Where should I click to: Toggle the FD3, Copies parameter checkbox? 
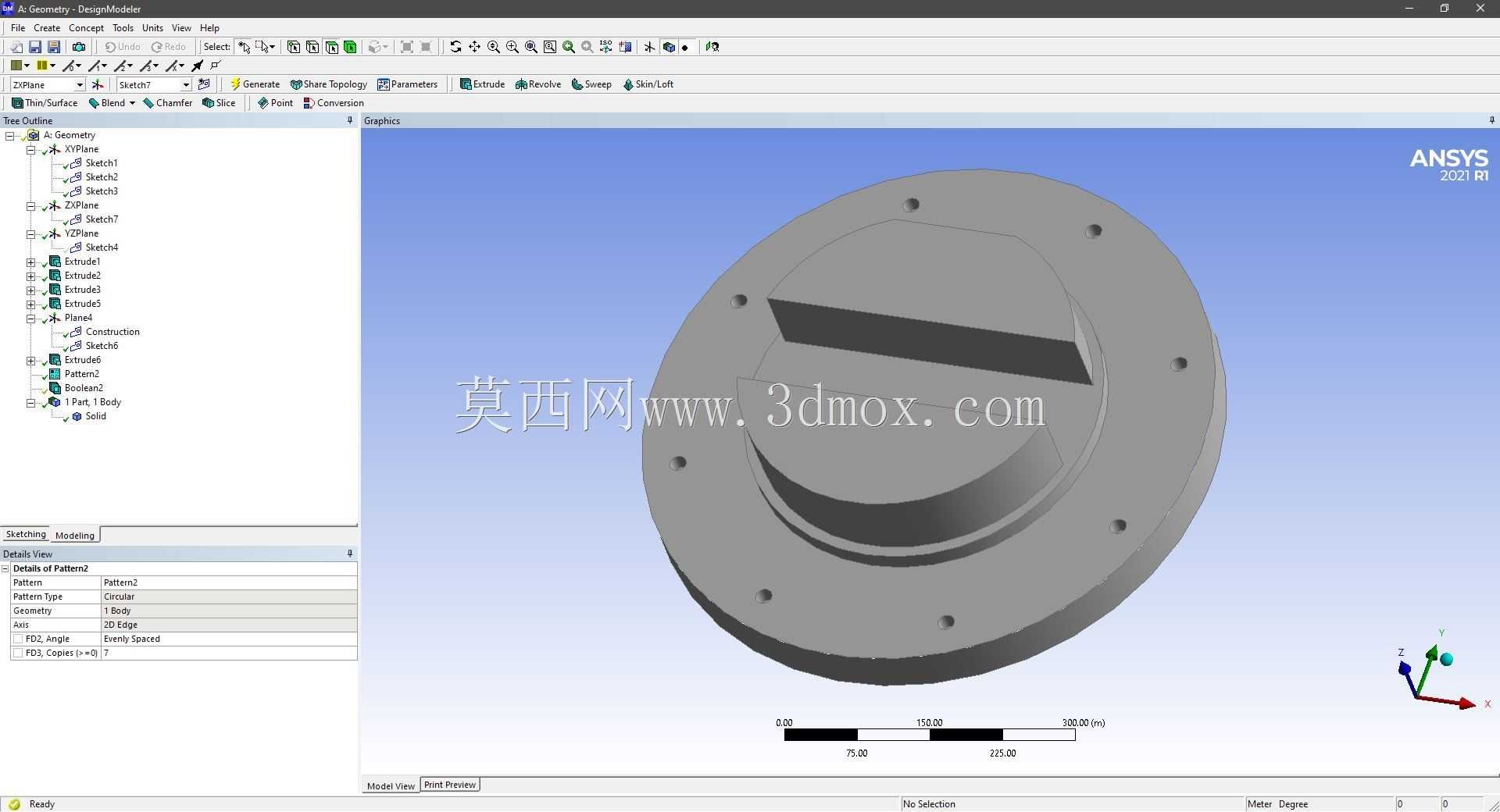tap(18, 653)
